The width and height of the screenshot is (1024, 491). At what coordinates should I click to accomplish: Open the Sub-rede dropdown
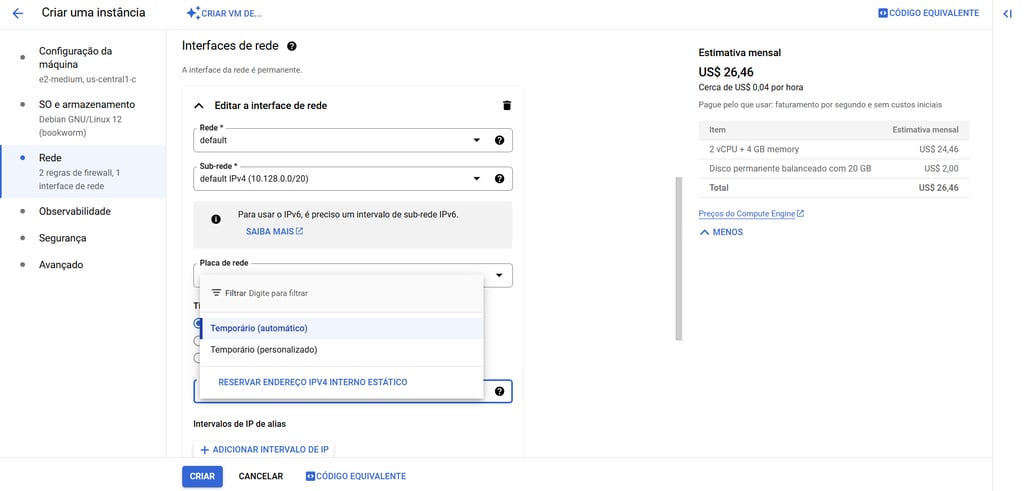(340, 179)
